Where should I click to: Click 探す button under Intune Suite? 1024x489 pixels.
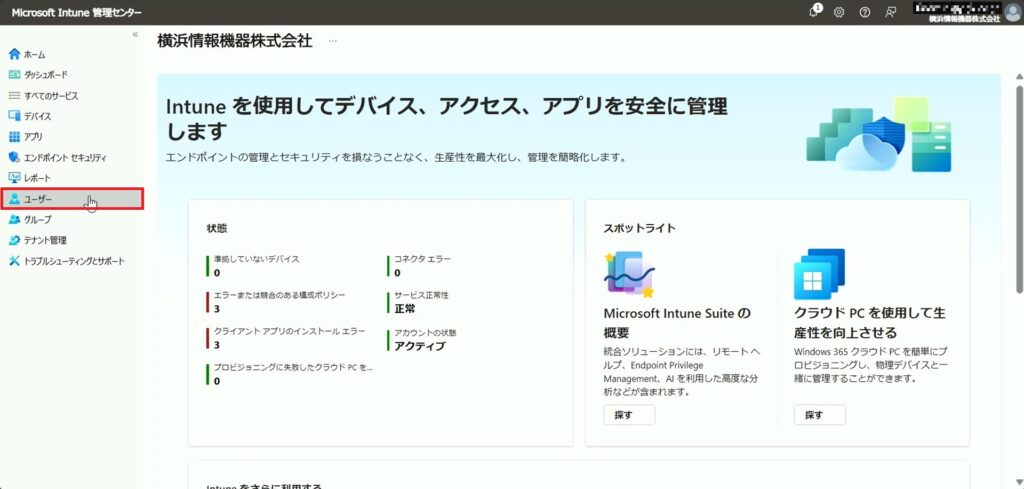(629, 415)
